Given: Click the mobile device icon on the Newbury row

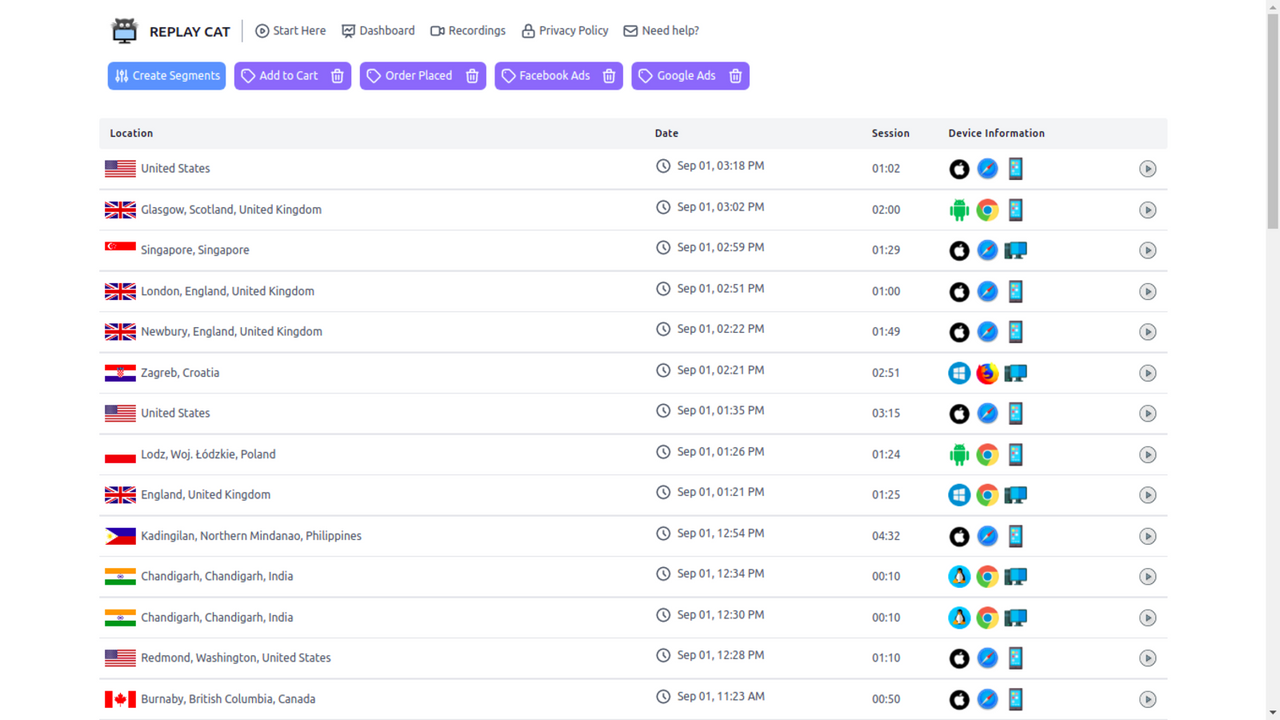Looking at the screenshot, I should click(x=1015, y=331).
